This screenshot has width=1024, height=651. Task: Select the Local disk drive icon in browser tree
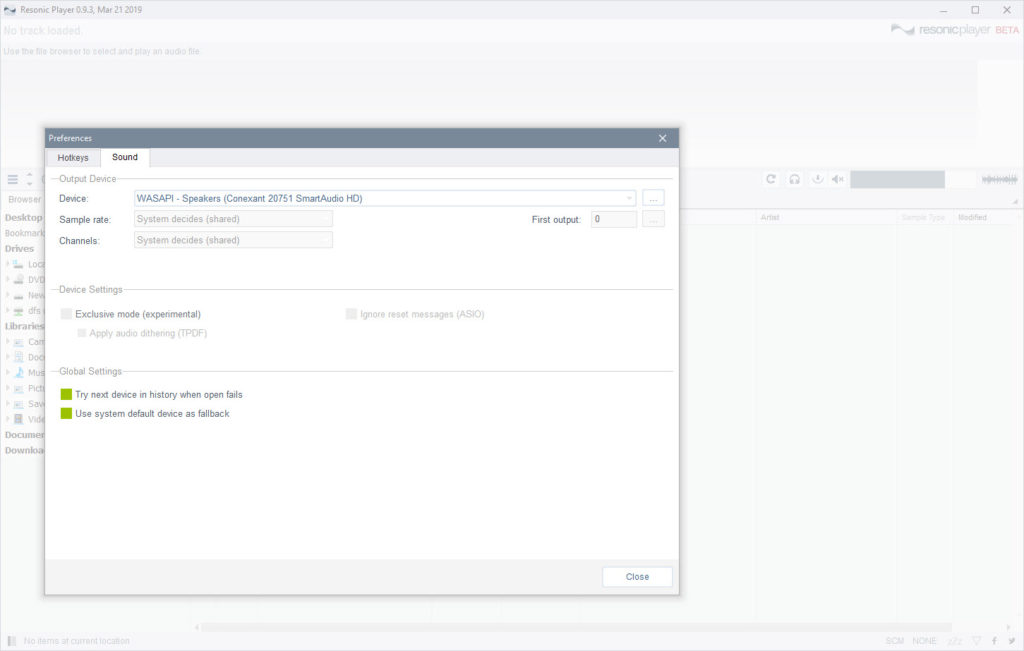[18, 264]
